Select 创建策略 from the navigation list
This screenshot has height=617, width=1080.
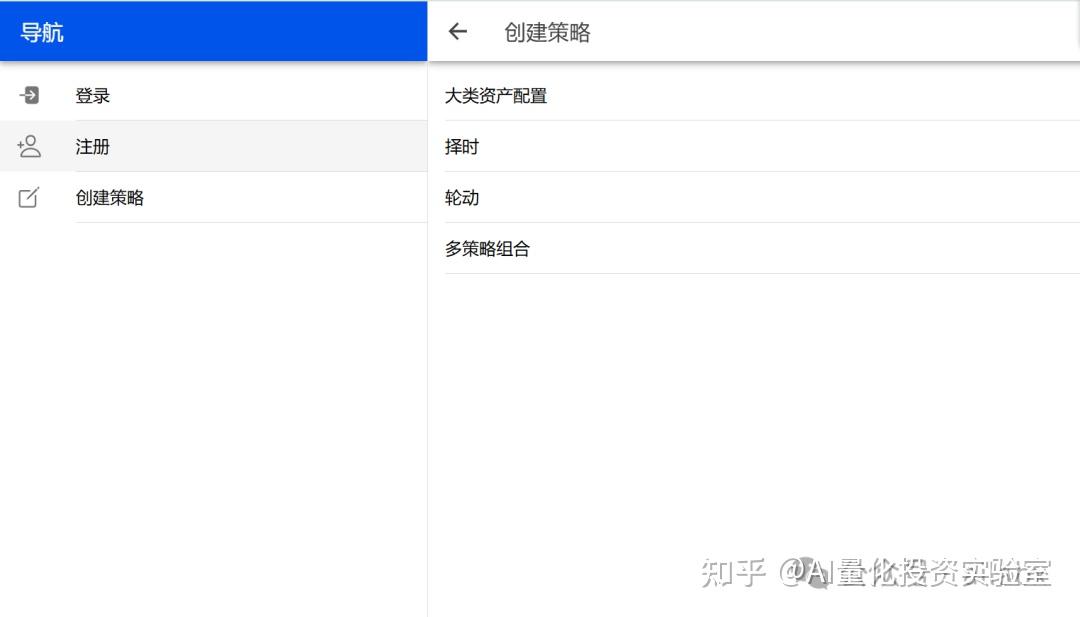(110, 197)
